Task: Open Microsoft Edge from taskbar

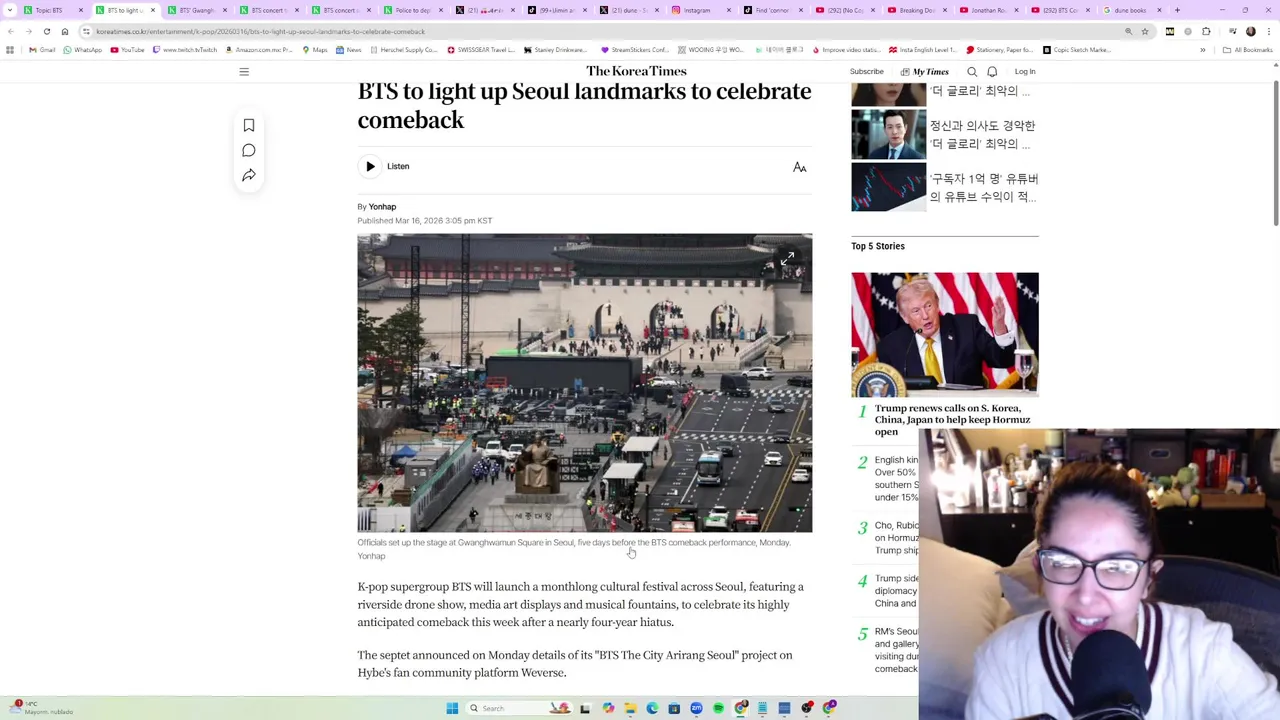Action: [652, 708]
